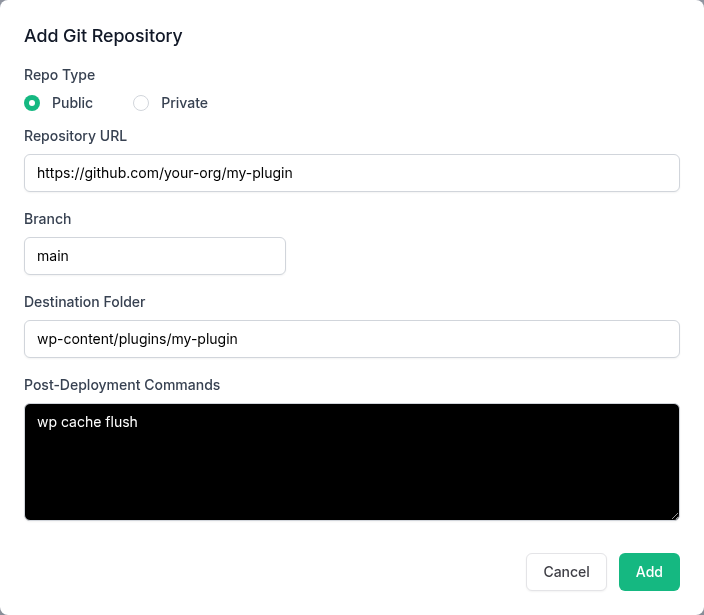Click the Repository URL label
This screenshot has width=704, height=615.
75,136
